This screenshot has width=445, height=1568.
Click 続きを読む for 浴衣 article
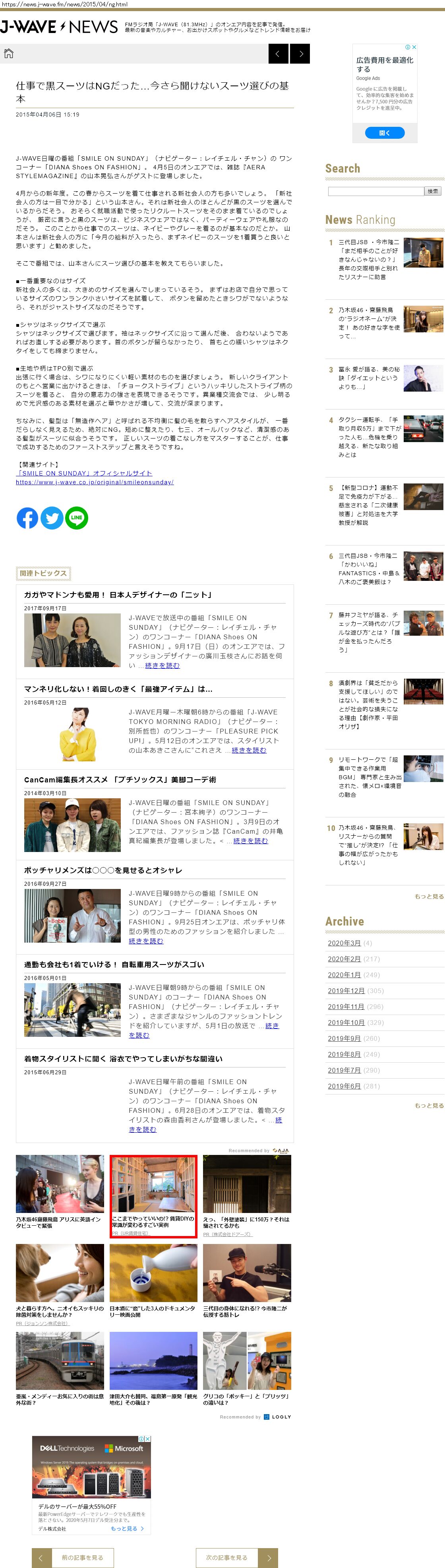pyautogui.click(x=142, y=1129)
